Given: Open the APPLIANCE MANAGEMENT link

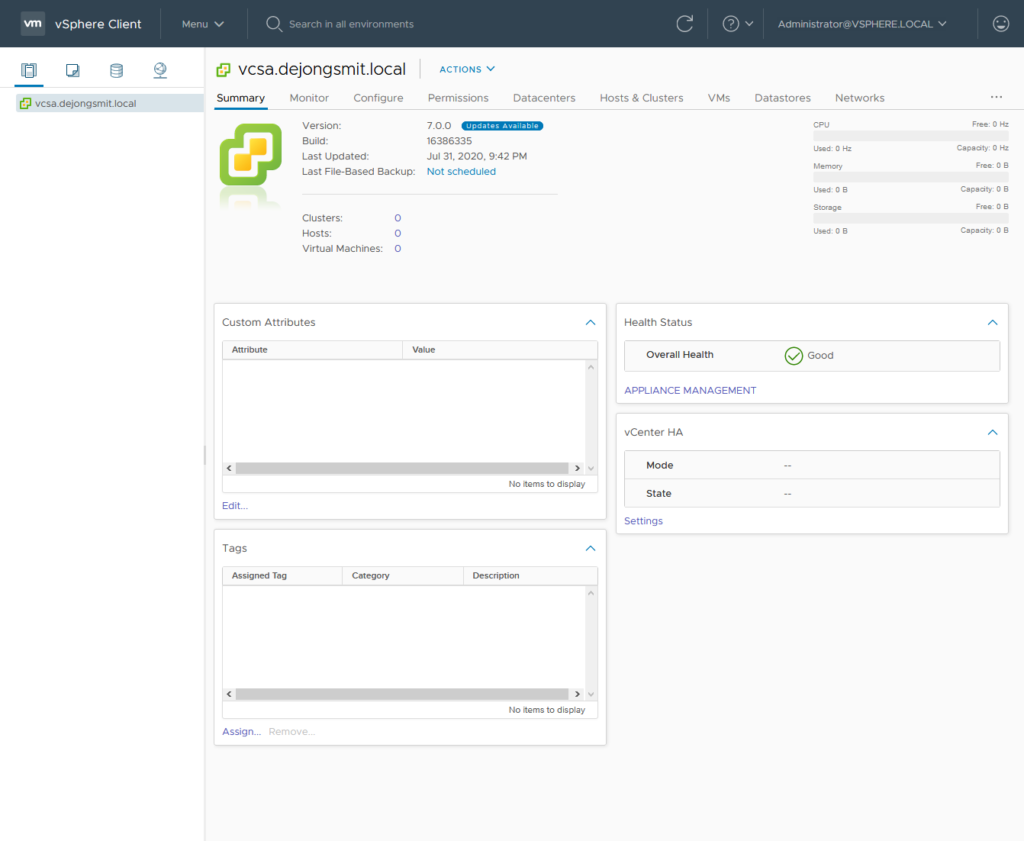Looking at the screenshot, I should [690, 390].
